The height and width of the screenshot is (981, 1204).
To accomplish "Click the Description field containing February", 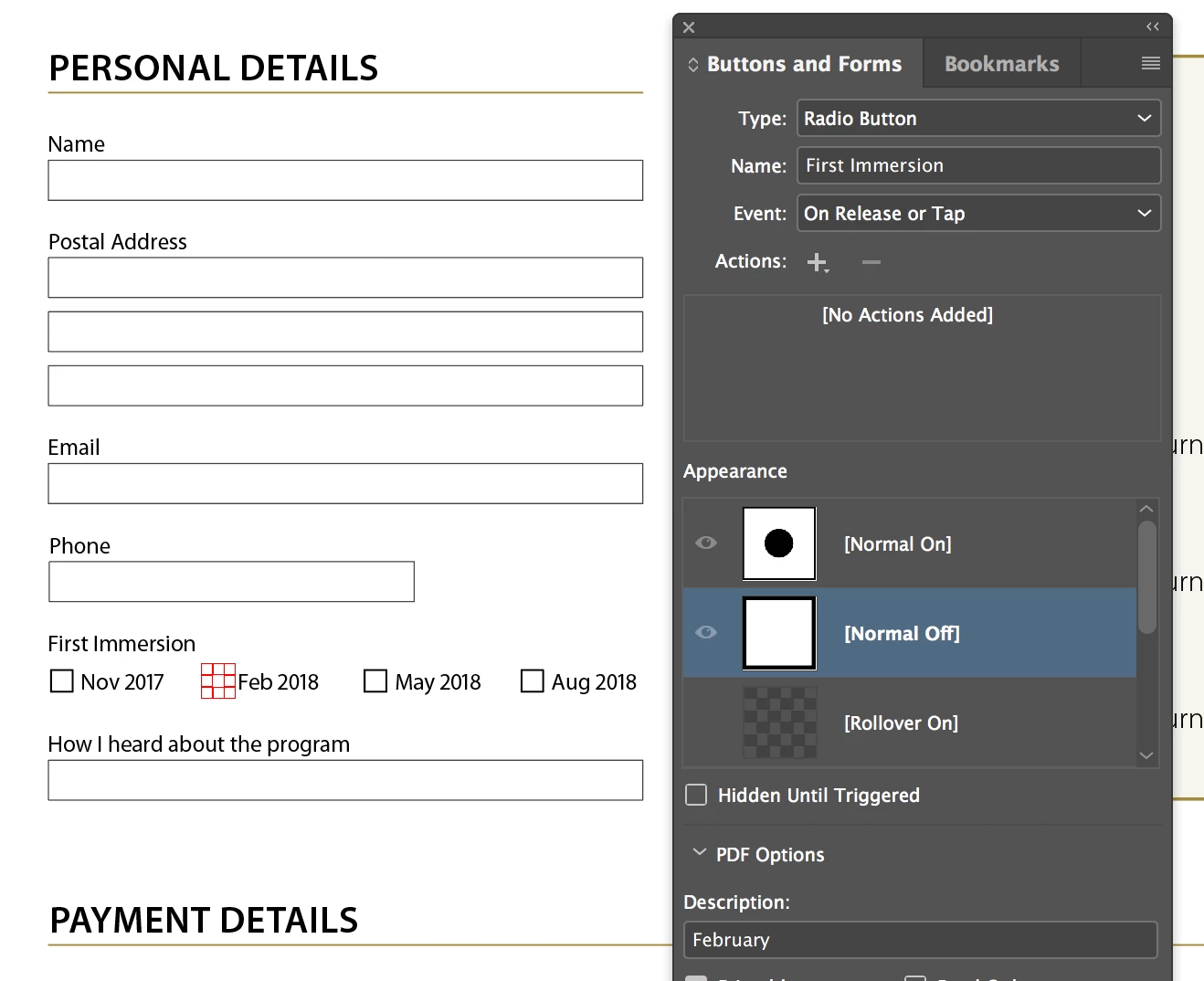I will 920,940.
